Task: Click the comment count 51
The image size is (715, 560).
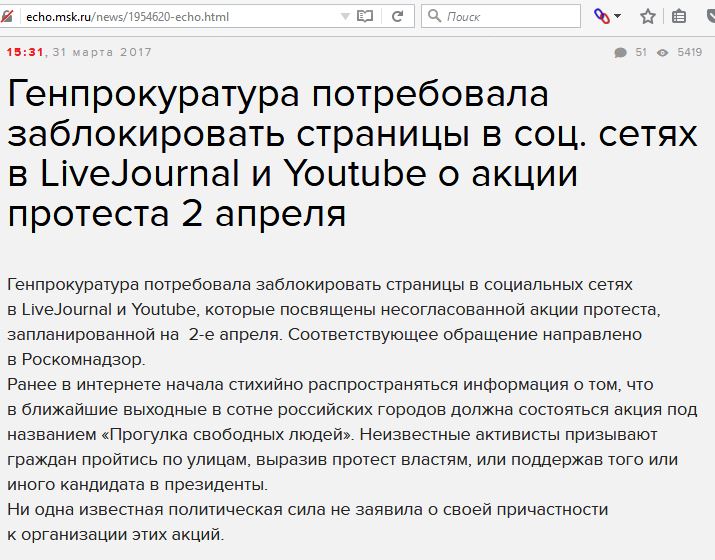Action: click(x=641, y=52)
